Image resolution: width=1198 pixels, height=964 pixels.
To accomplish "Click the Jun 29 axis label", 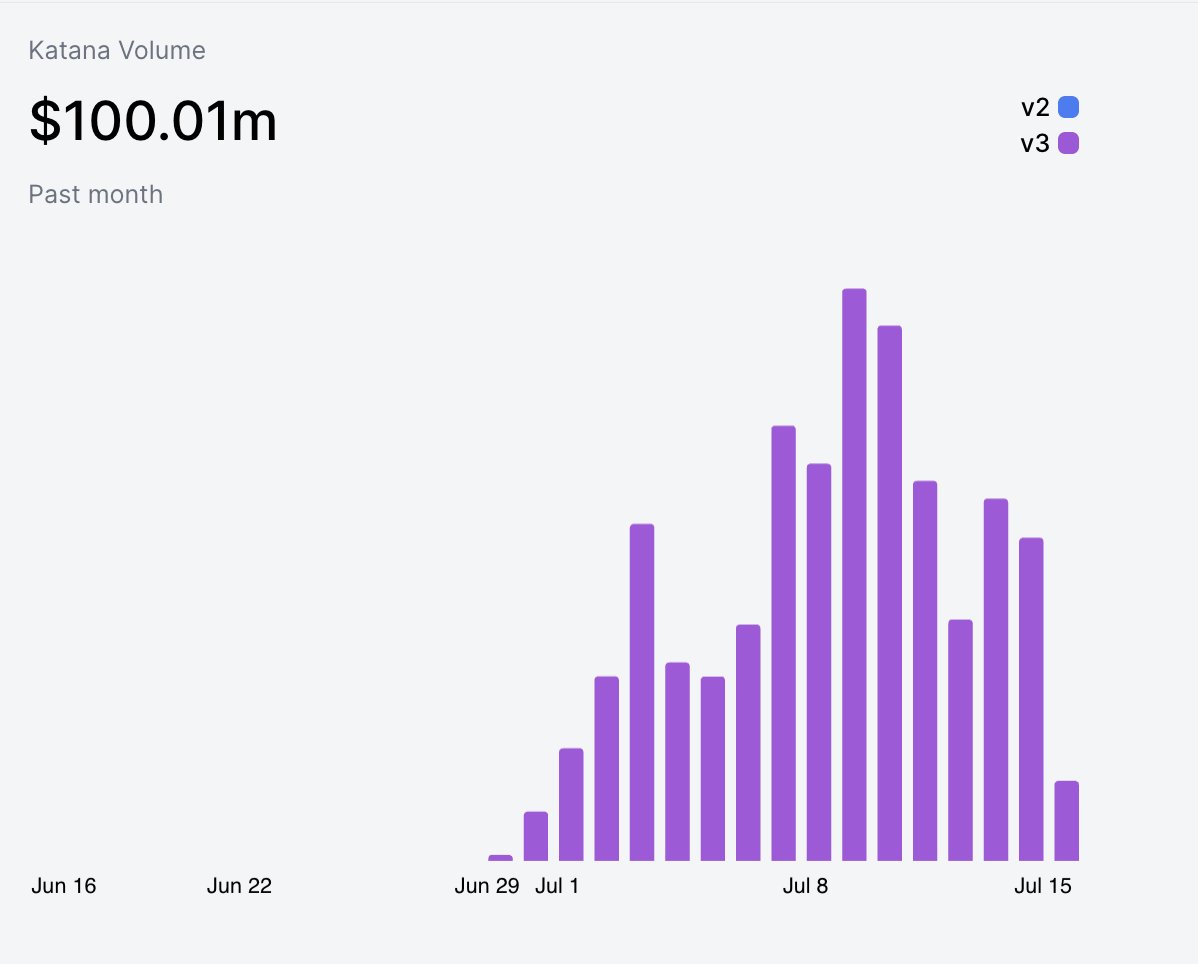I will tap(487, 886).
